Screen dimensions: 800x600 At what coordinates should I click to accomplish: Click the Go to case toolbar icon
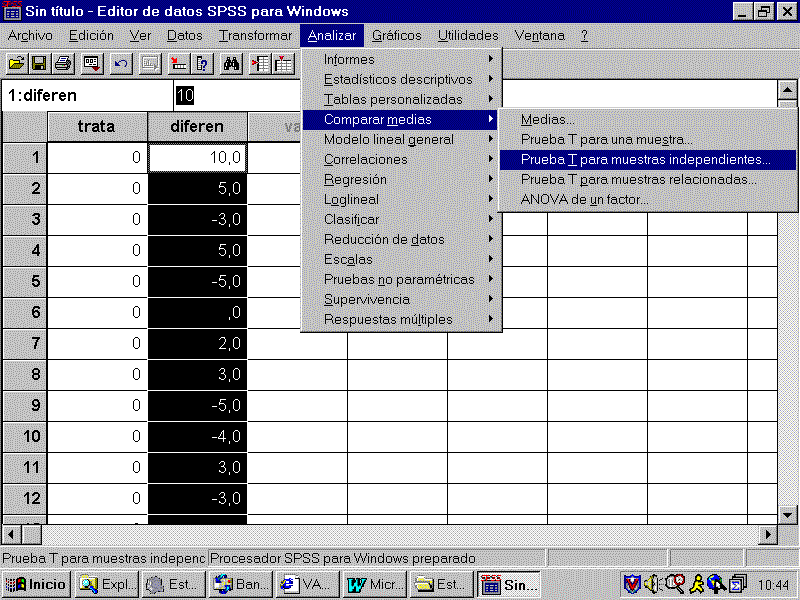(179, 64)
